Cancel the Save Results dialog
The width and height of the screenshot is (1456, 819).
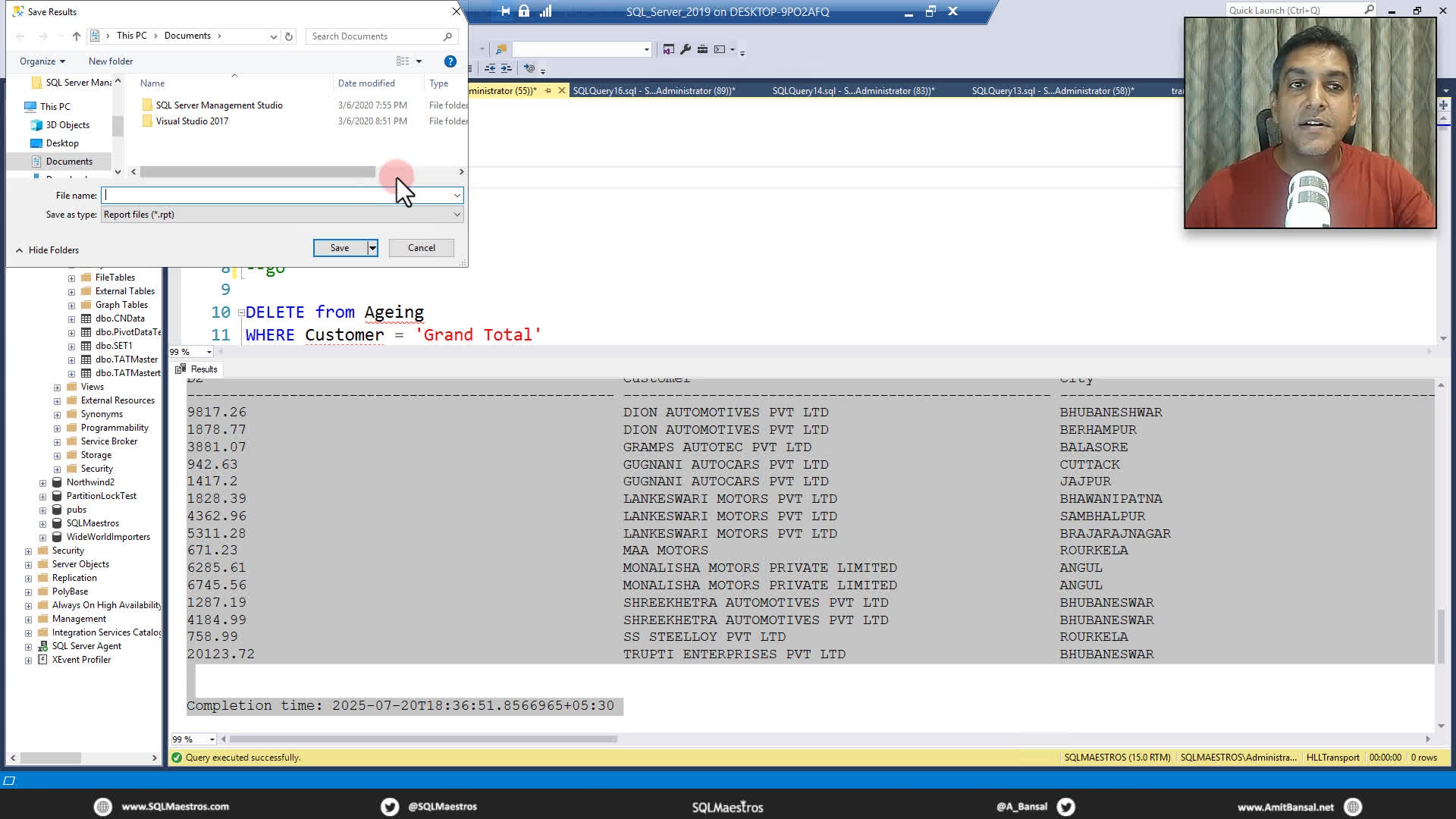coord(422,248)
